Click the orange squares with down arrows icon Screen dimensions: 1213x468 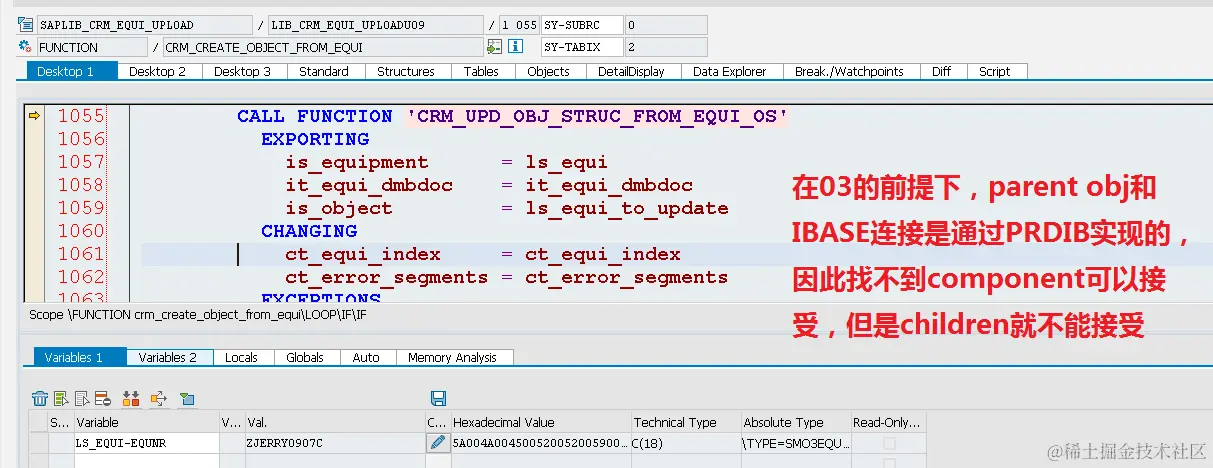[131, 398]
